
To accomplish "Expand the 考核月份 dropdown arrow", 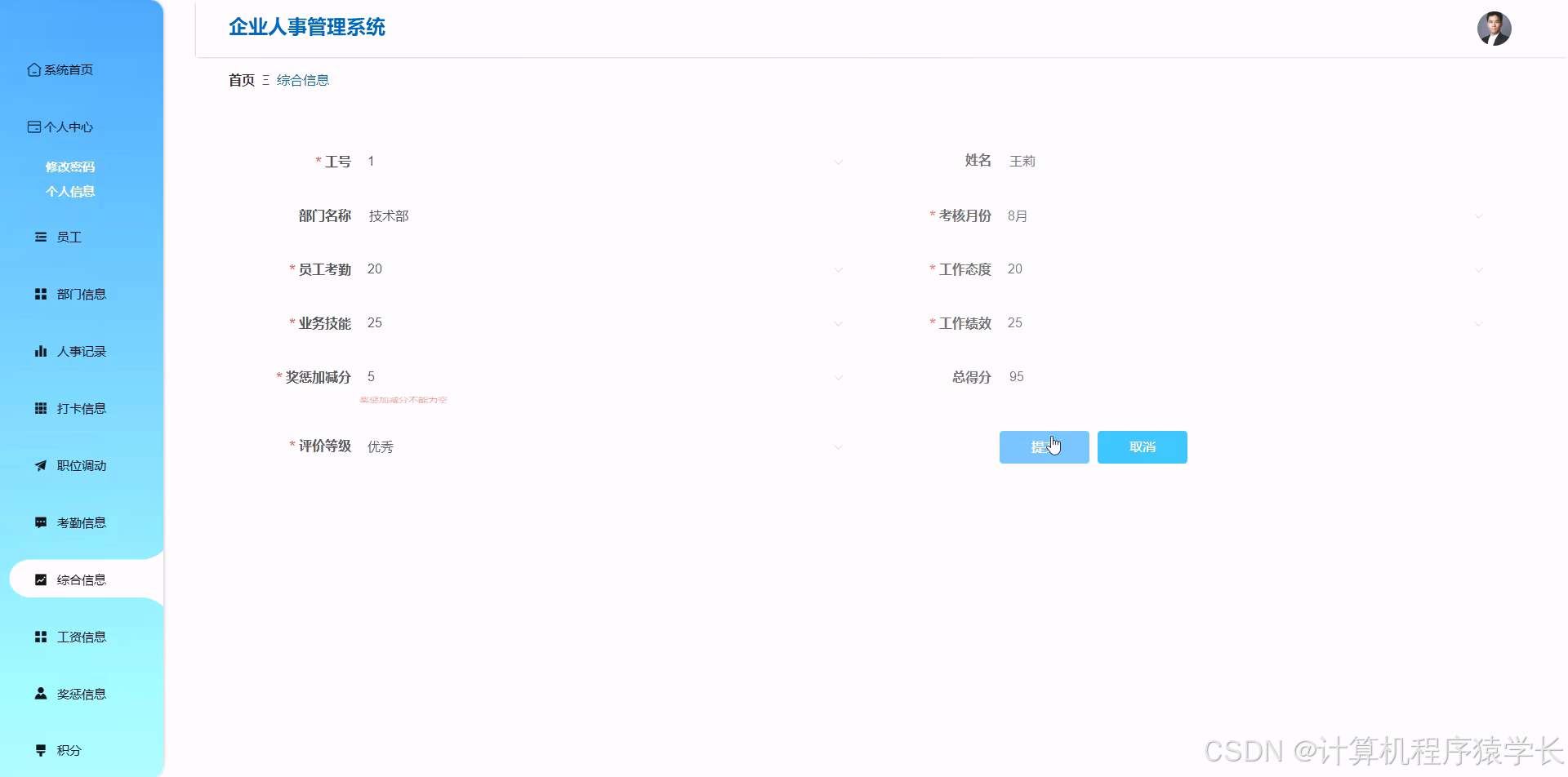I will (x=1478, y=216).
